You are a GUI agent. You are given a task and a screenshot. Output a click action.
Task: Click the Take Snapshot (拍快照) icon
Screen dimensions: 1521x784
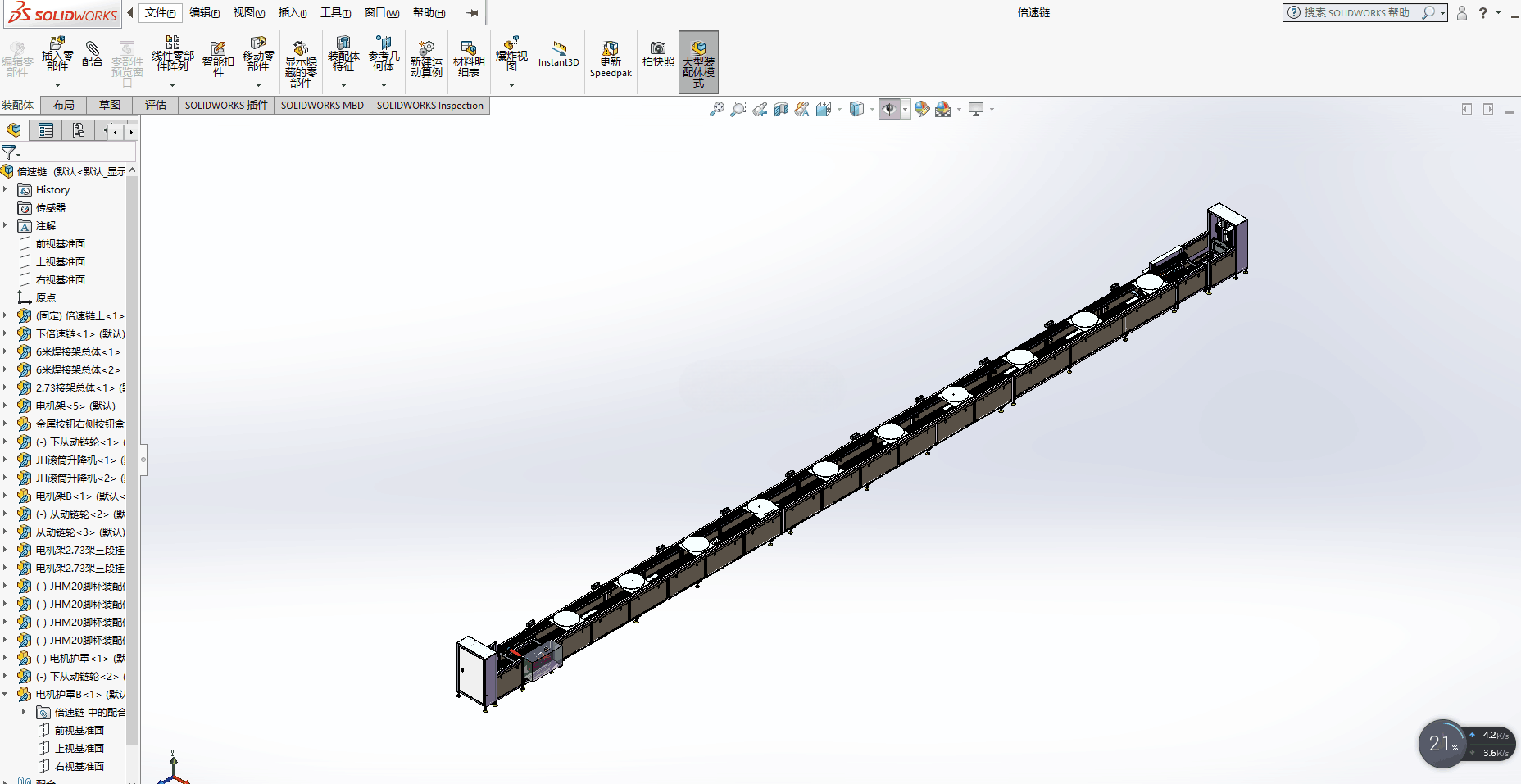tap(658, 54)
